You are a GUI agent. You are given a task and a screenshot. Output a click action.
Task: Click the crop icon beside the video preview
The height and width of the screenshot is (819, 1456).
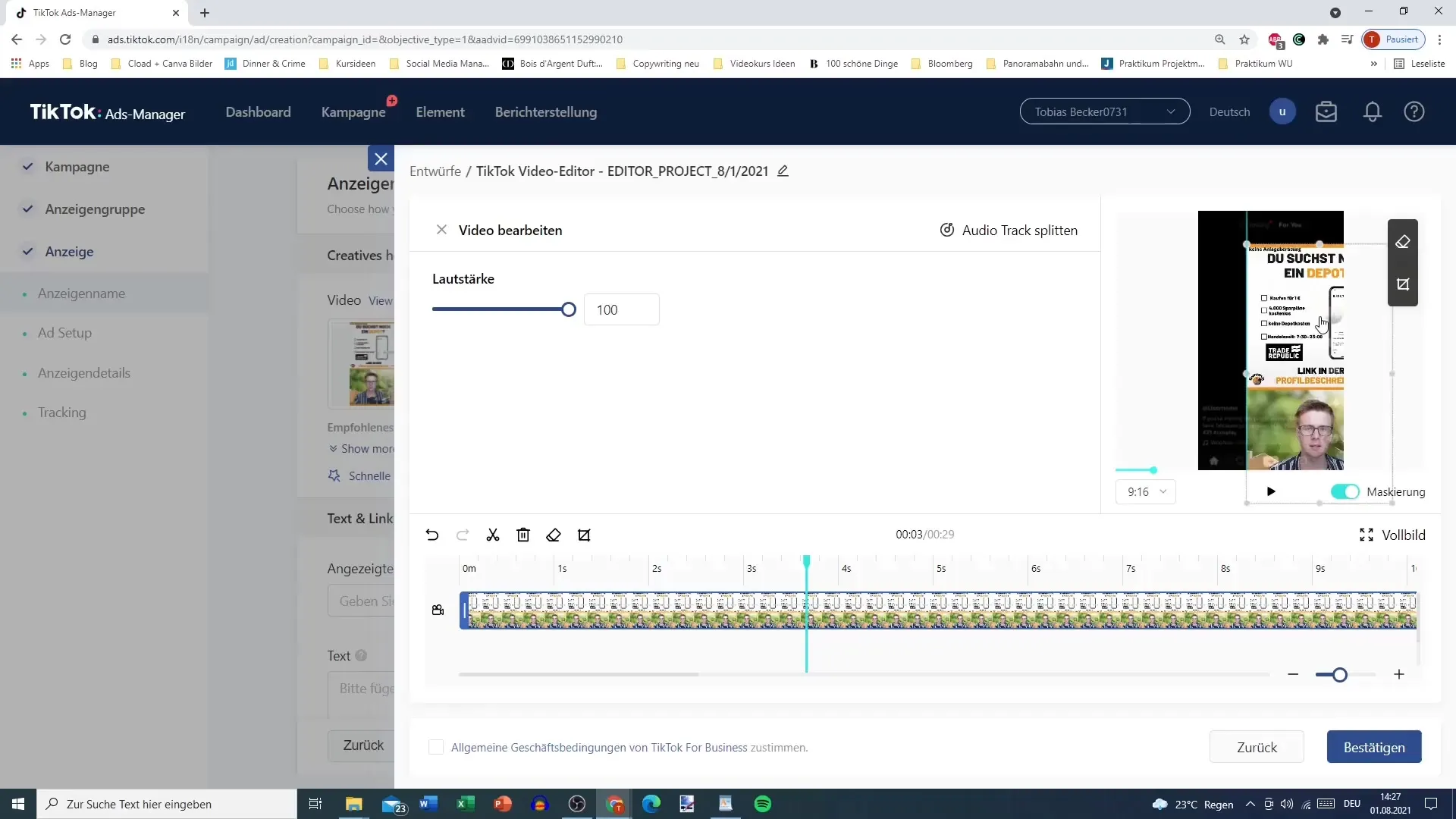pyautogui.click(x=1402, y=284)
